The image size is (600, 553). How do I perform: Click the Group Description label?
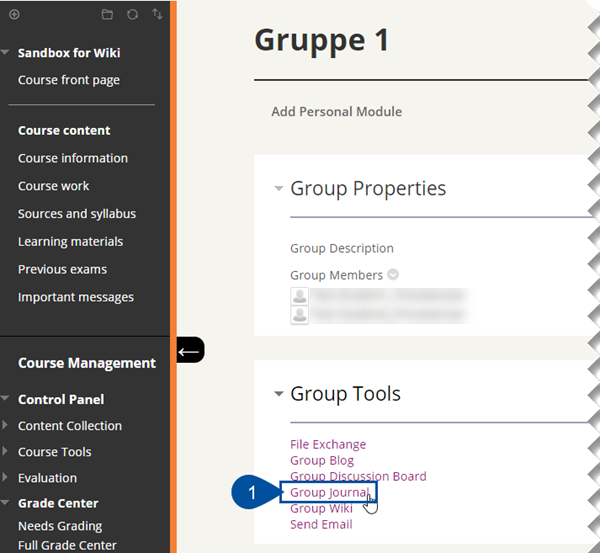point(342,248)
